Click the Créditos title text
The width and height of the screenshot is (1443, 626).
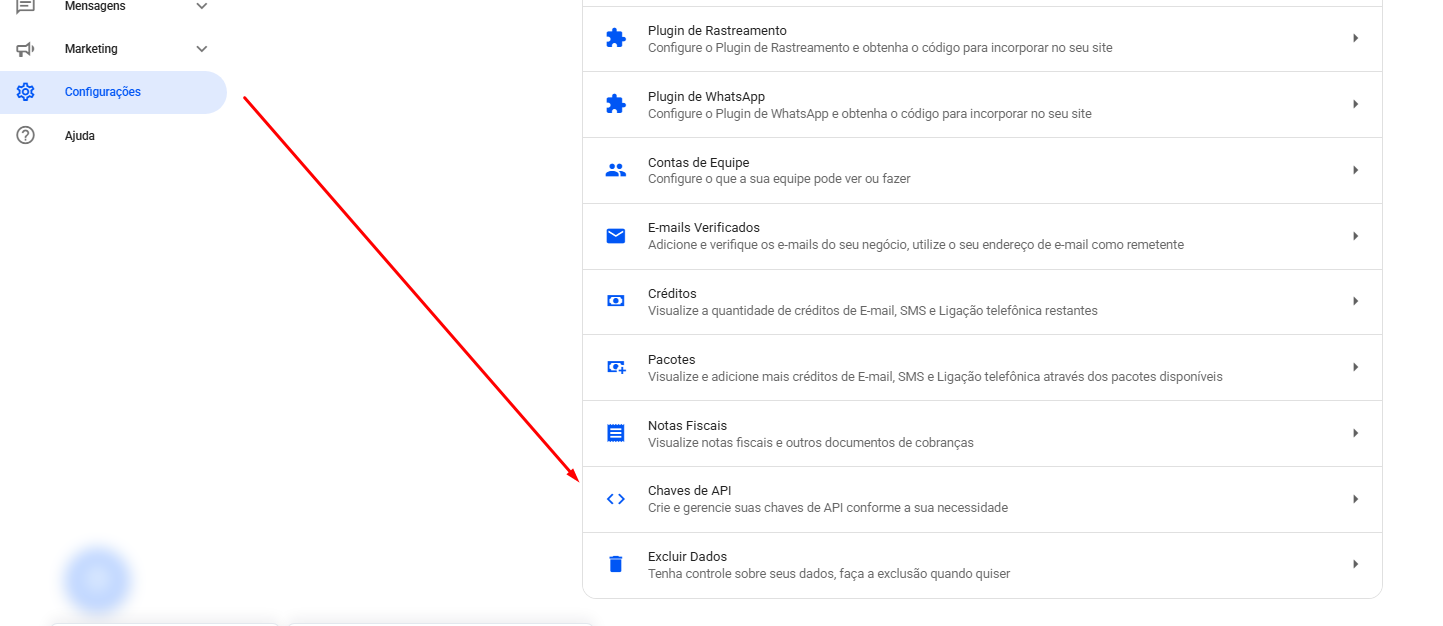click(672, 294)
